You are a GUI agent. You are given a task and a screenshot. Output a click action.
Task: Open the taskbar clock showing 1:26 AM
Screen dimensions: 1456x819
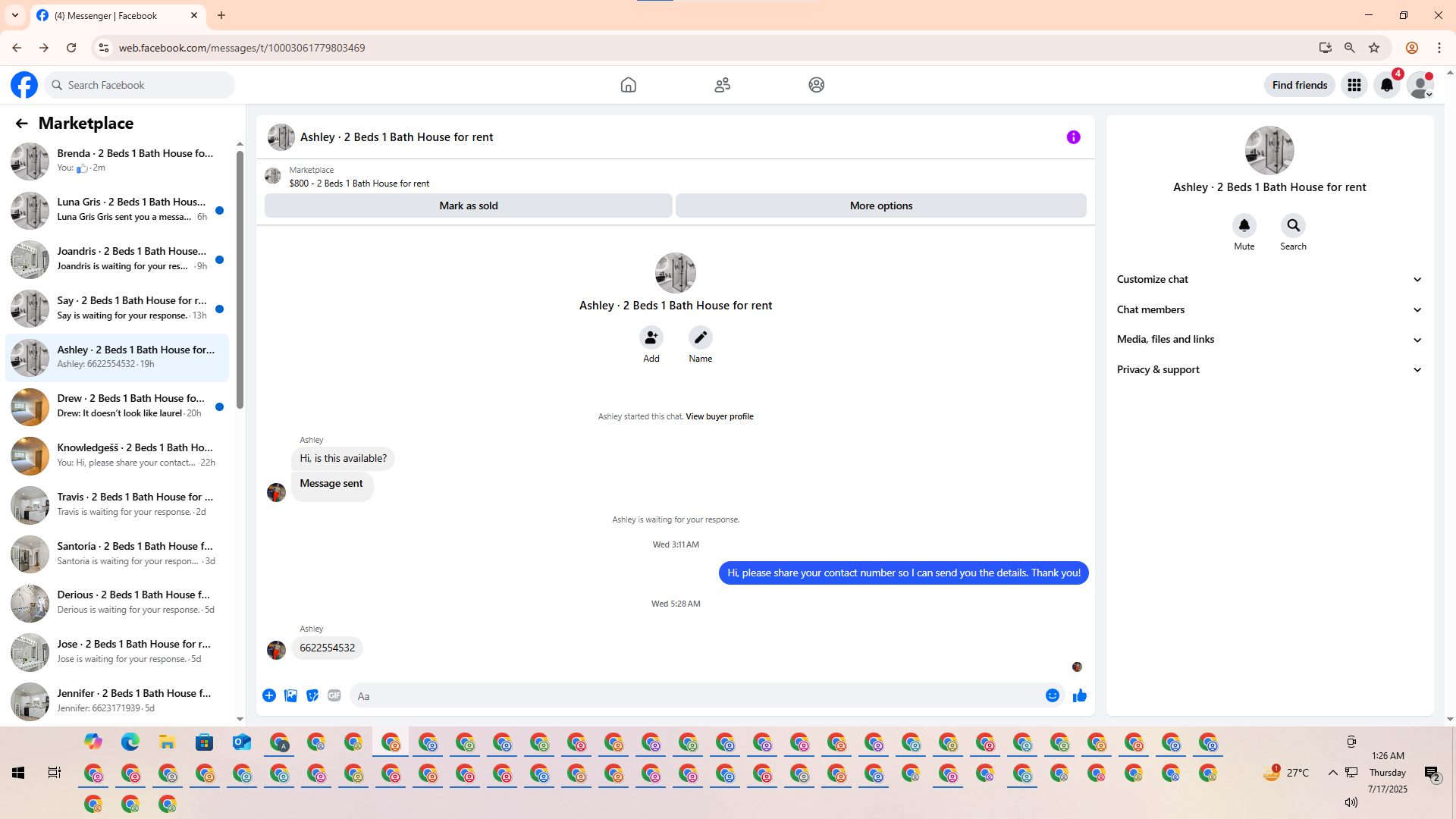point(1388,773)
